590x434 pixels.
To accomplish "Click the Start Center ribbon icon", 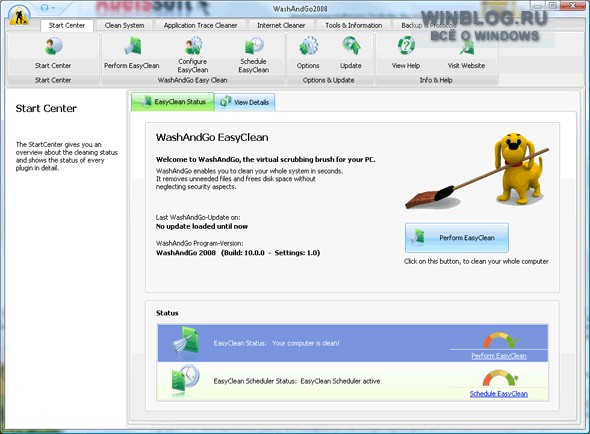I will tap(53, 46).
